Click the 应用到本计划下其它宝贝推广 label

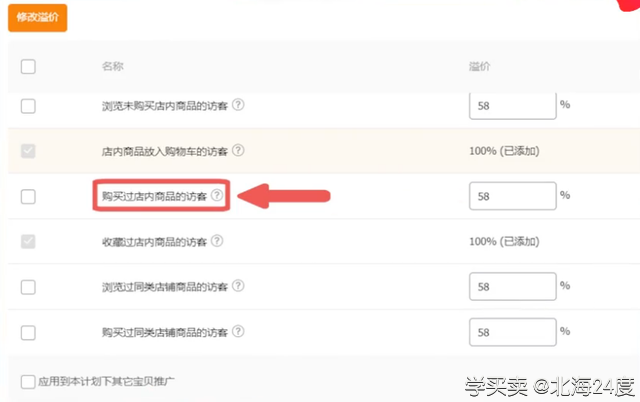(x=106, y=382)
